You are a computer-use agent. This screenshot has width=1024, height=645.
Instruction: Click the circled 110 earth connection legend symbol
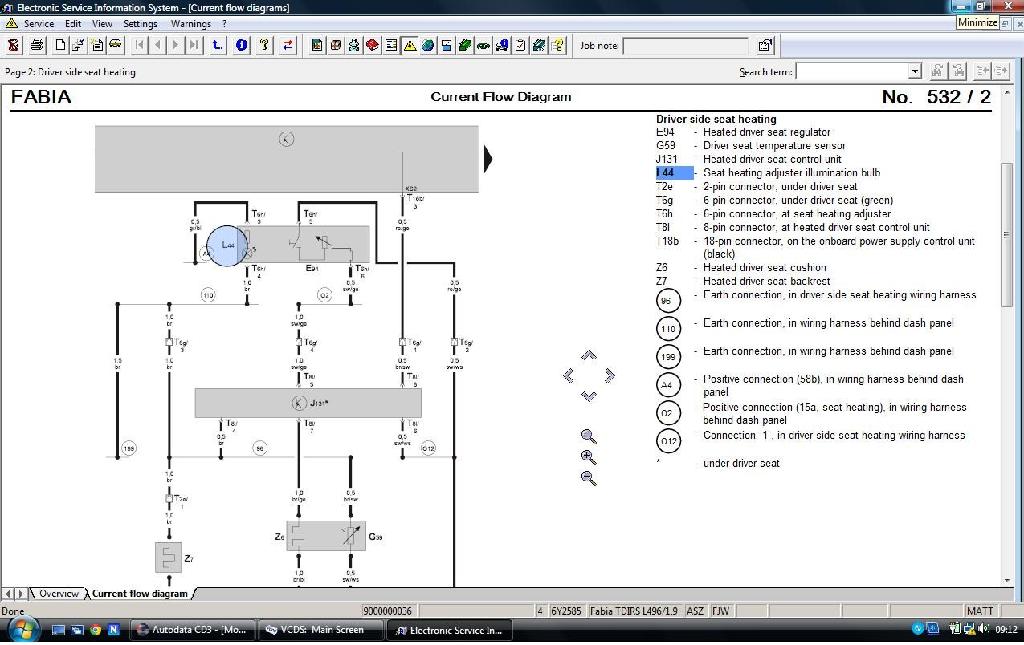coord(668,328)
